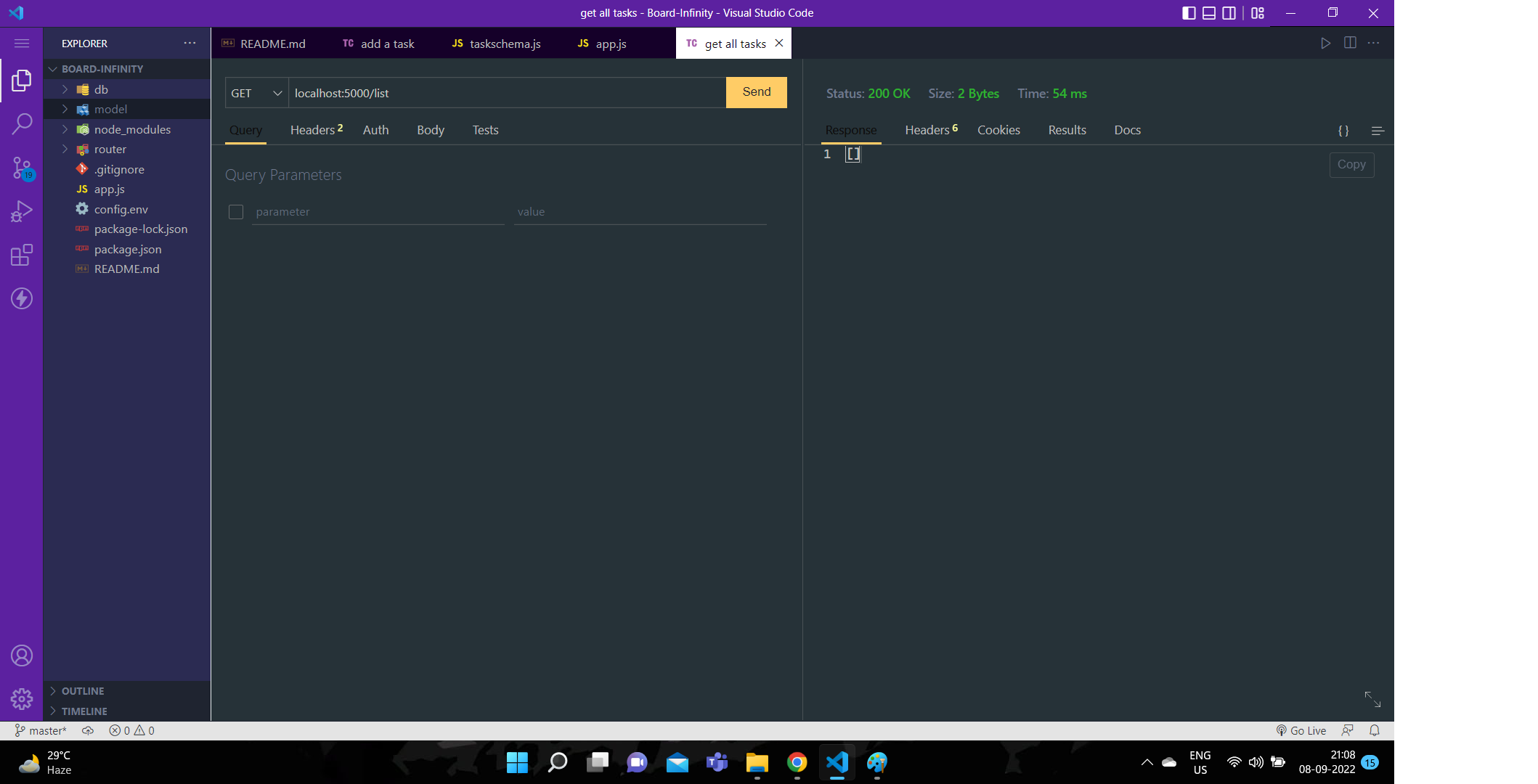The width and height of the screenshot is (1538, 784).
Task: Click the hamburger menu icon
Action: 22,44
